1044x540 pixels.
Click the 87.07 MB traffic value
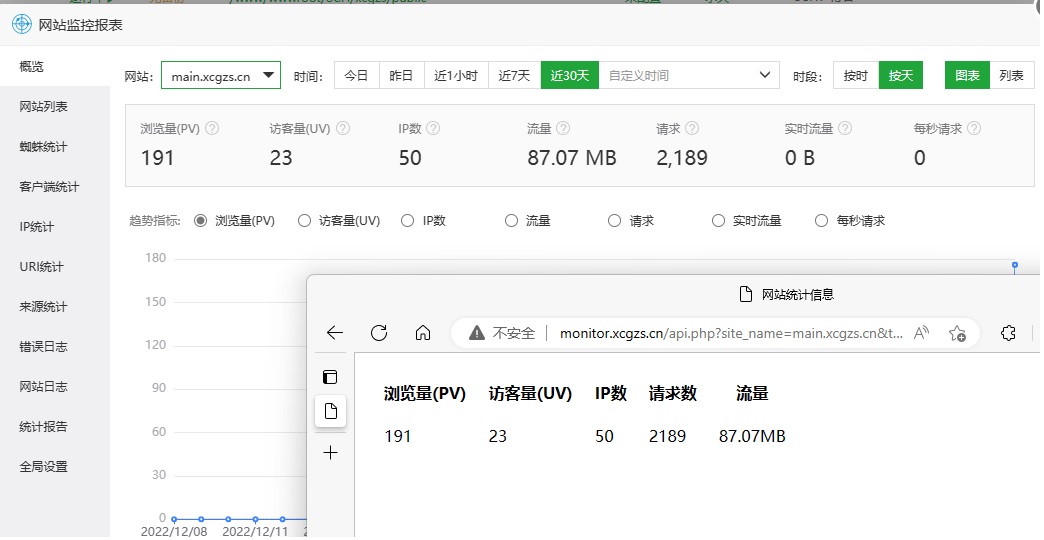572,158
